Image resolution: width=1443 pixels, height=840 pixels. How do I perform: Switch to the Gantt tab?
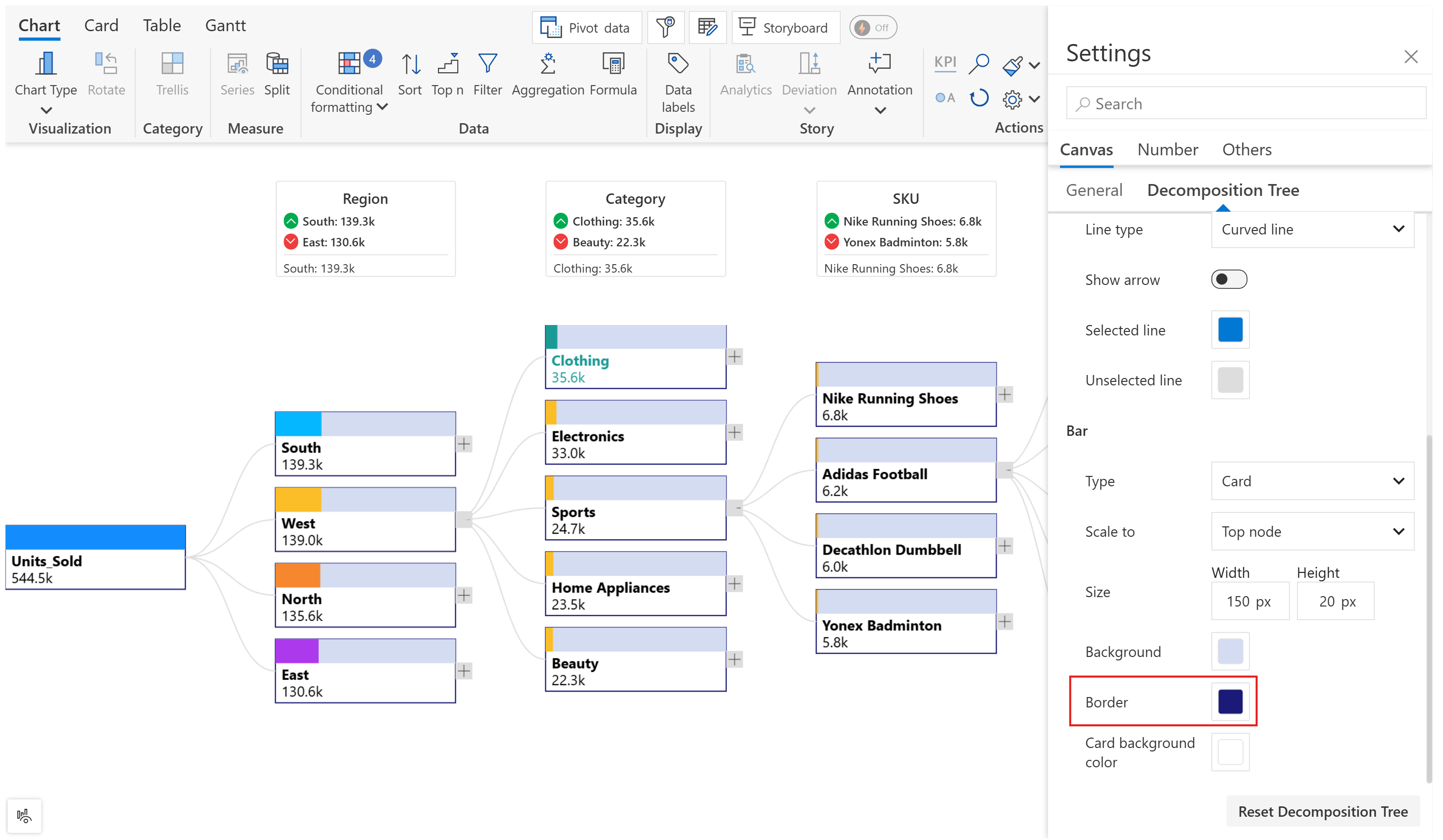coord(226,26)
